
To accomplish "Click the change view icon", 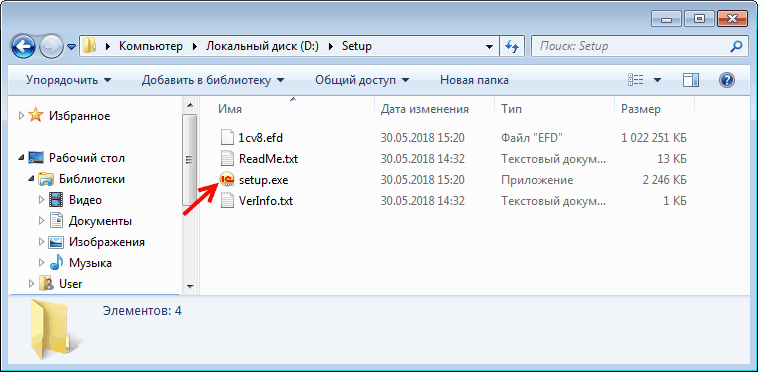I will point(636,80).
